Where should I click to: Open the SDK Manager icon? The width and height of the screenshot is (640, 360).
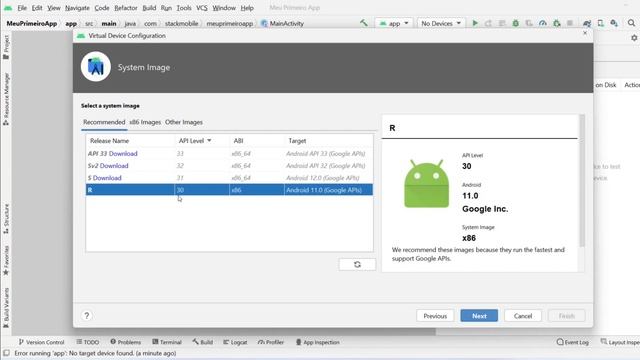614,23
